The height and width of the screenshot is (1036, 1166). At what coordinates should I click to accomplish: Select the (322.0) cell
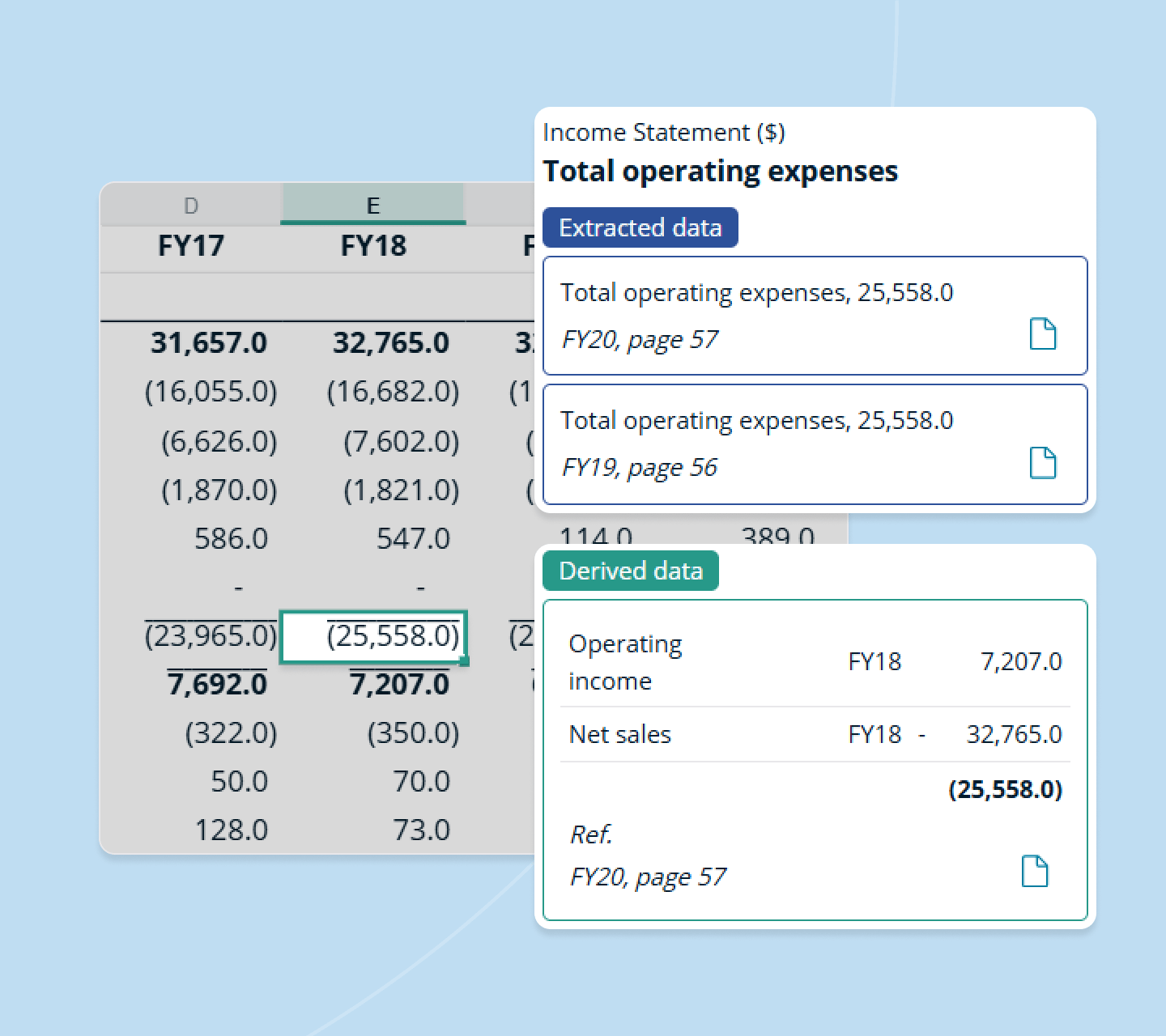point(232,733)
